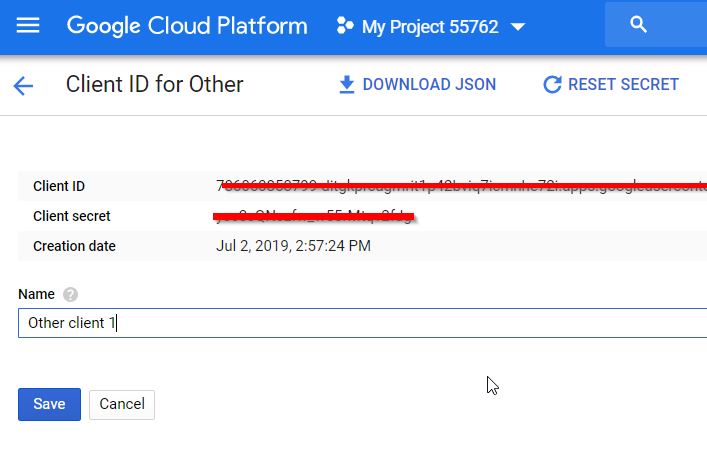
Task: Click the Name field label
Action: (x=36, y=294)
